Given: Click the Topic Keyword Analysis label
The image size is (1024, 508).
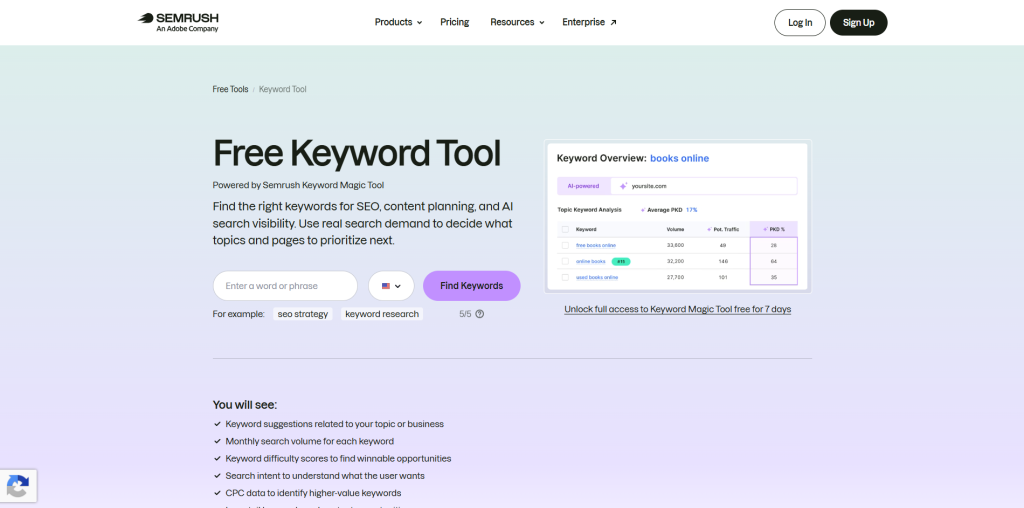Looking at the screenshot, I should [589, 210].
